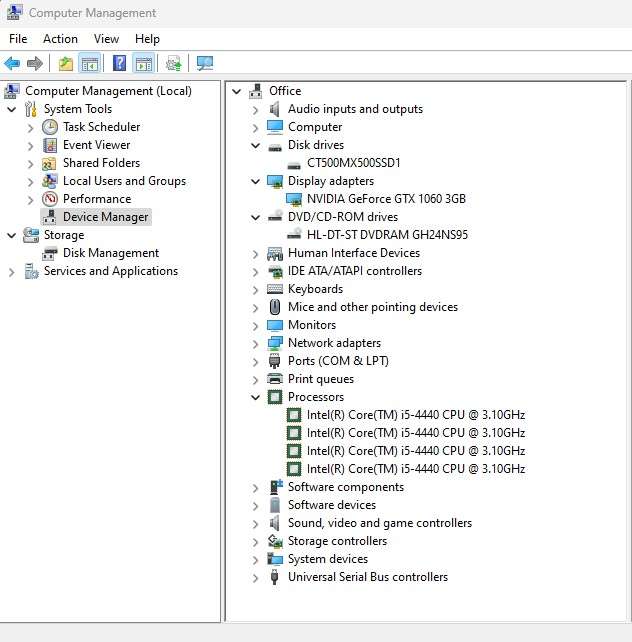Click the Up one level folder icon
The image size is (632, 642).
65,63
